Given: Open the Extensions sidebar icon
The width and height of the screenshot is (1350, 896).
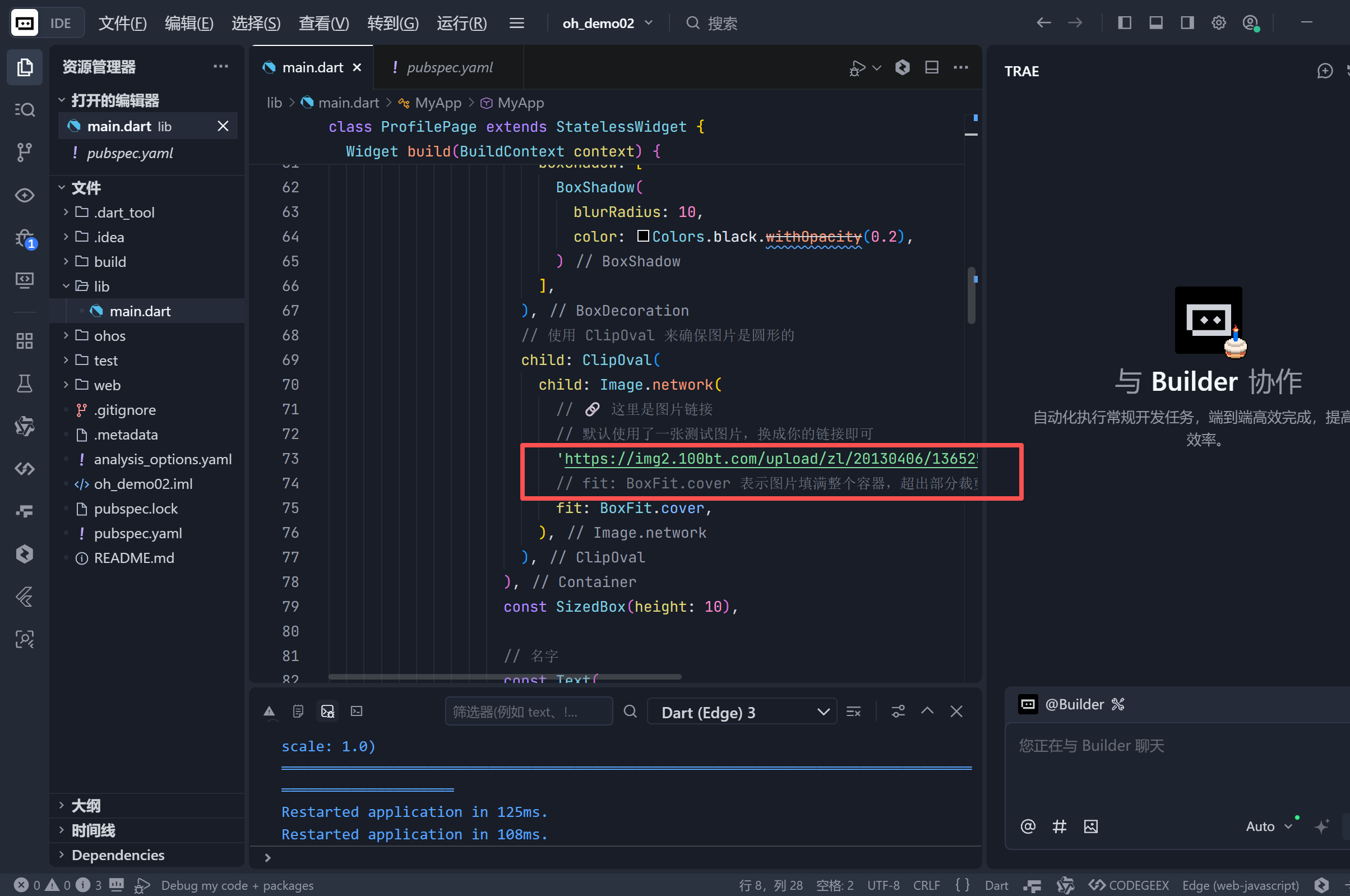Looking at the screenshot, I should [x=24, y=341].
